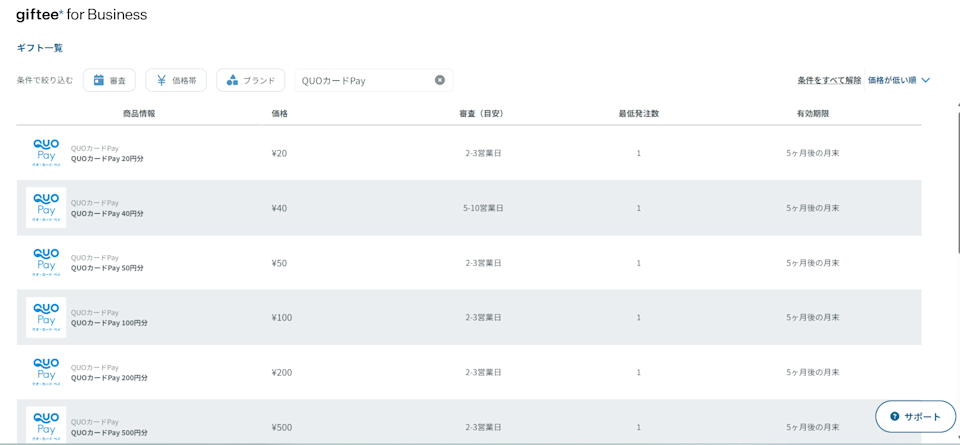Screen dimensions: 960x445
Task: Select QUOカードPay 100円分 product name
Action: pyautogui.click(x=109, y=323)
